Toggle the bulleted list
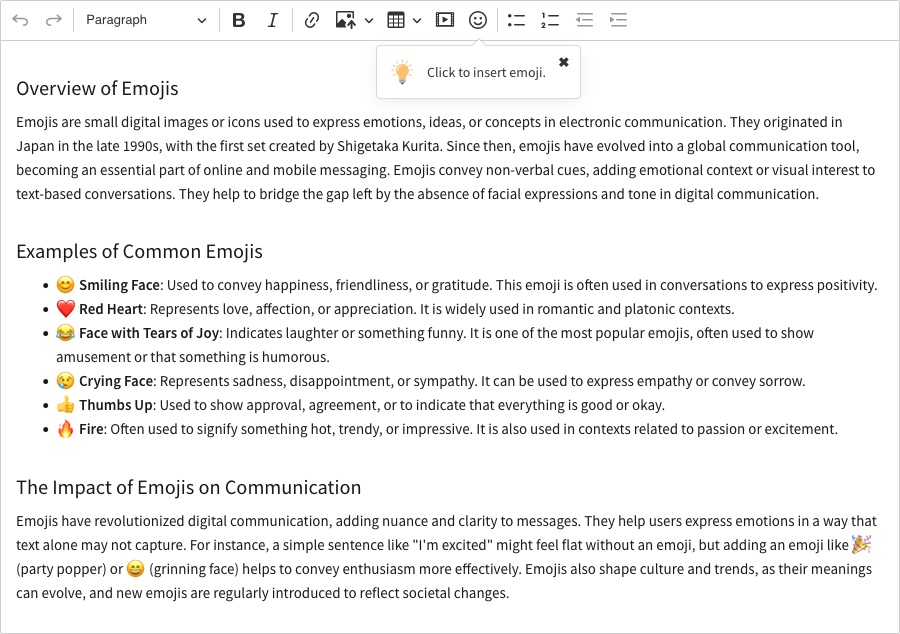Image resolution: width=900 pixels, height=634 pixels. [x=516, y=19]
